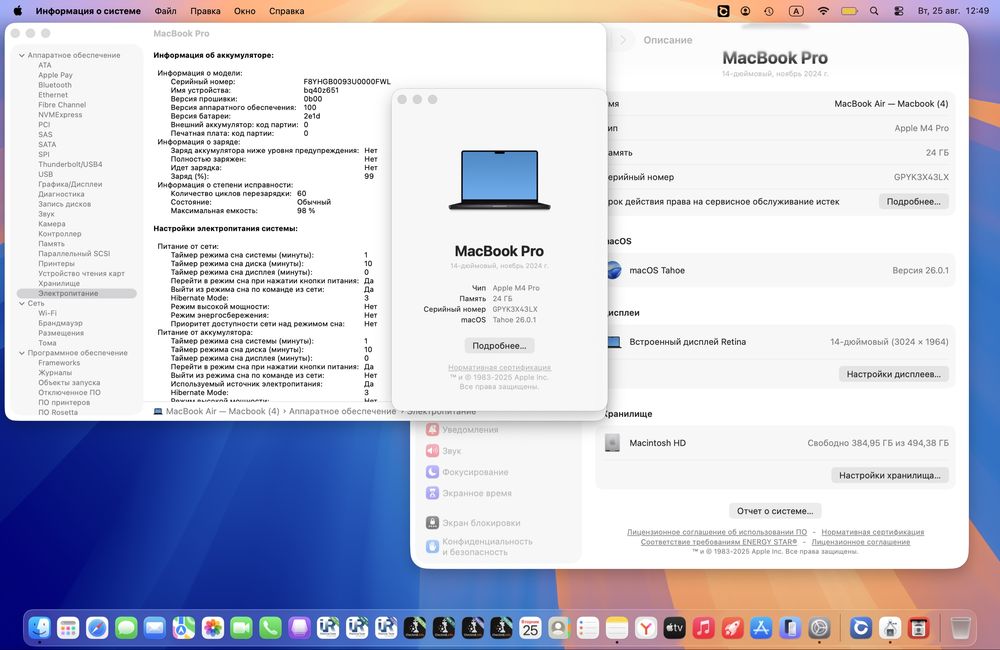The image size is (1000, 650).
Task: Open Mail app in Dock
Action: point(154,628)
